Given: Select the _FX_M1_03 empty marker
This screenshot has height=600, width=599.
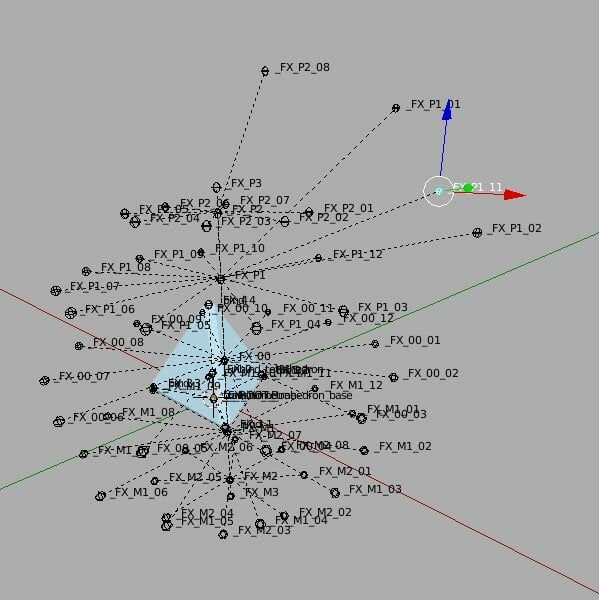Looking at the screenshot, I should [x=335, y=493].
